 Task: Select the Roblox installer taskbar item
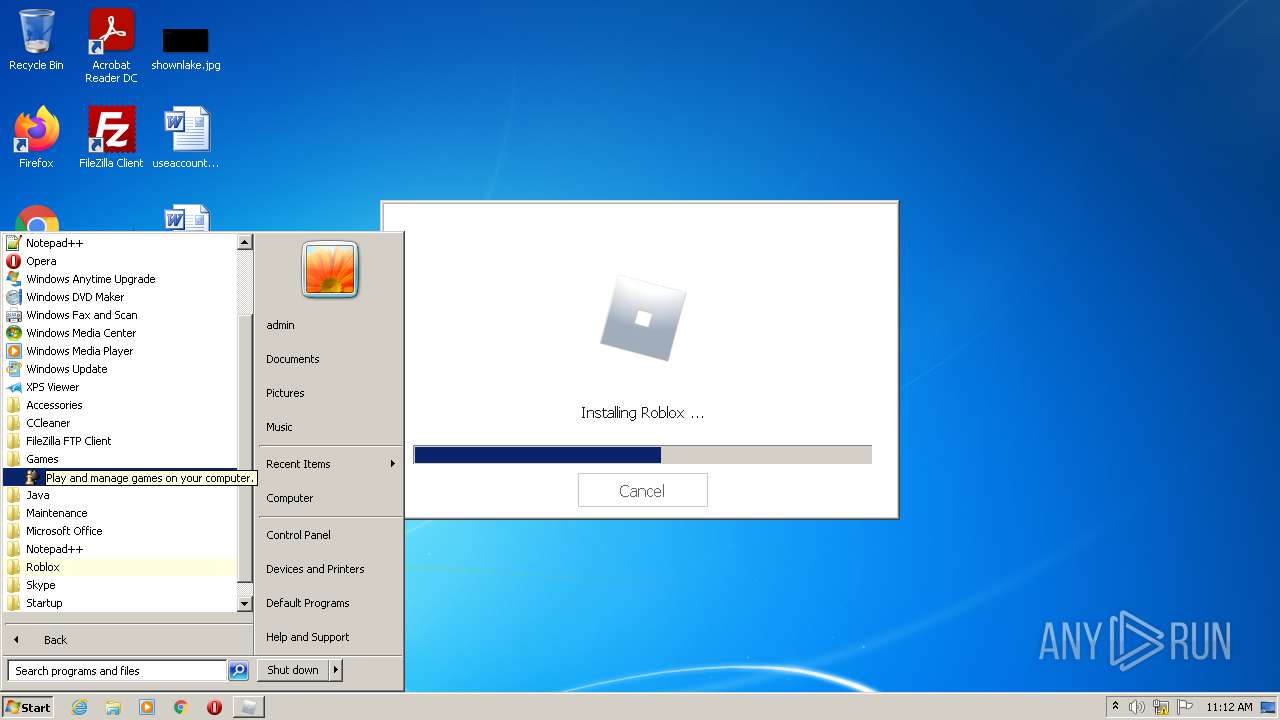tap(248, 707)
